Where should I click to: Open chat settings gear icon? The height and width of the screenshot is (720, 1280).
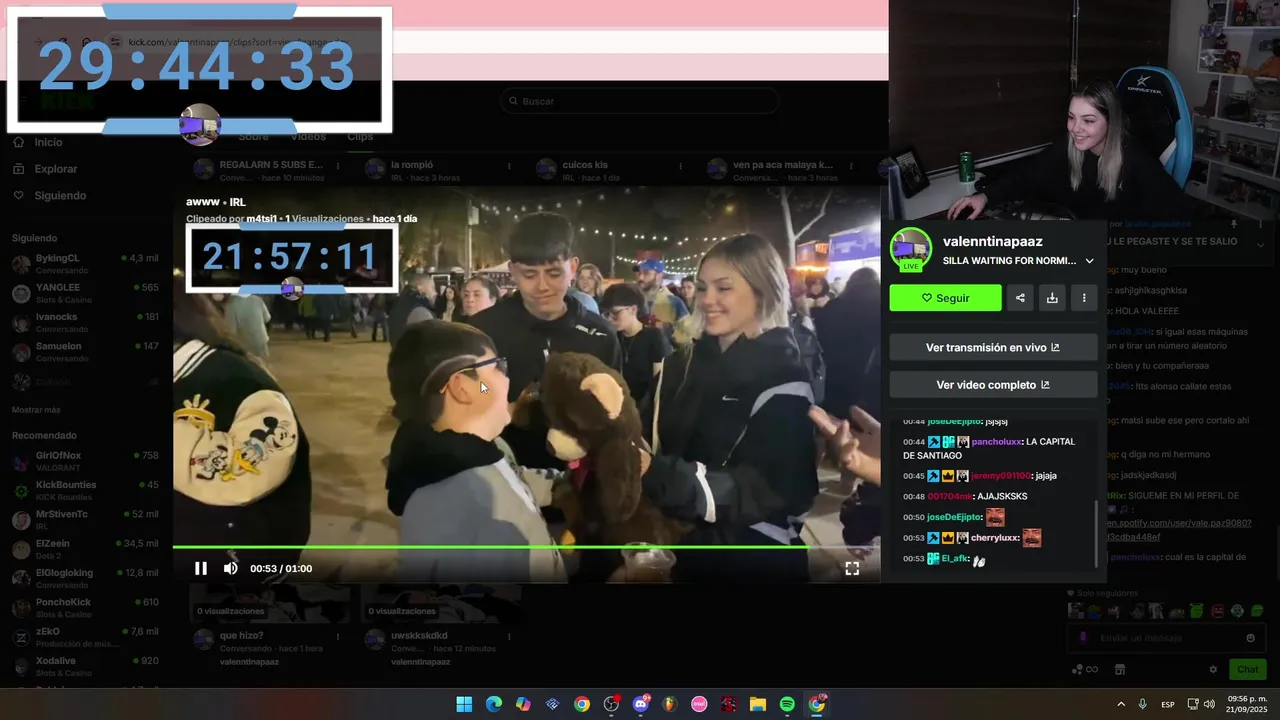click(x=1213, y=669)
